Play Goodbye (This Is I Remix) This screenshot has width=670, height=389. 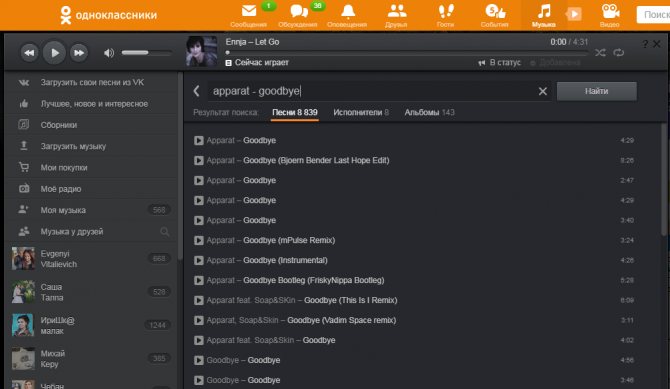[x=199, y=300]
